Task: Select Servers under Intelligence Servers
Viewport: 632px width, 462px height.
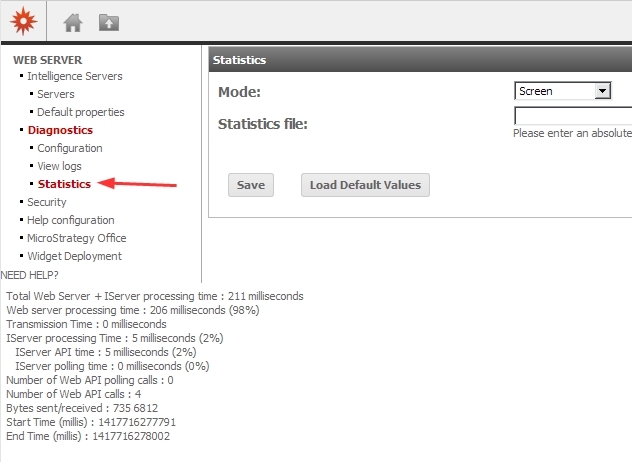Action: pos(56,94)
